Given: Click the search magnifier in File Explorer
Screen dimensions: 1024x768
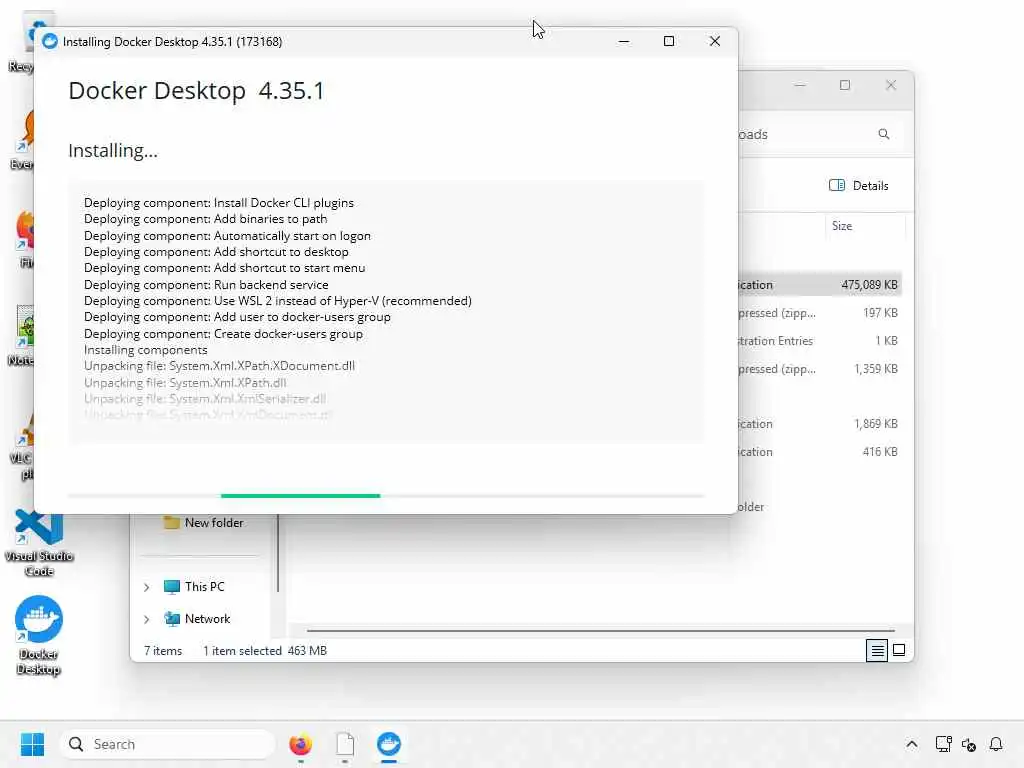Looking at the screenshot, I should [x=884, y=134].
